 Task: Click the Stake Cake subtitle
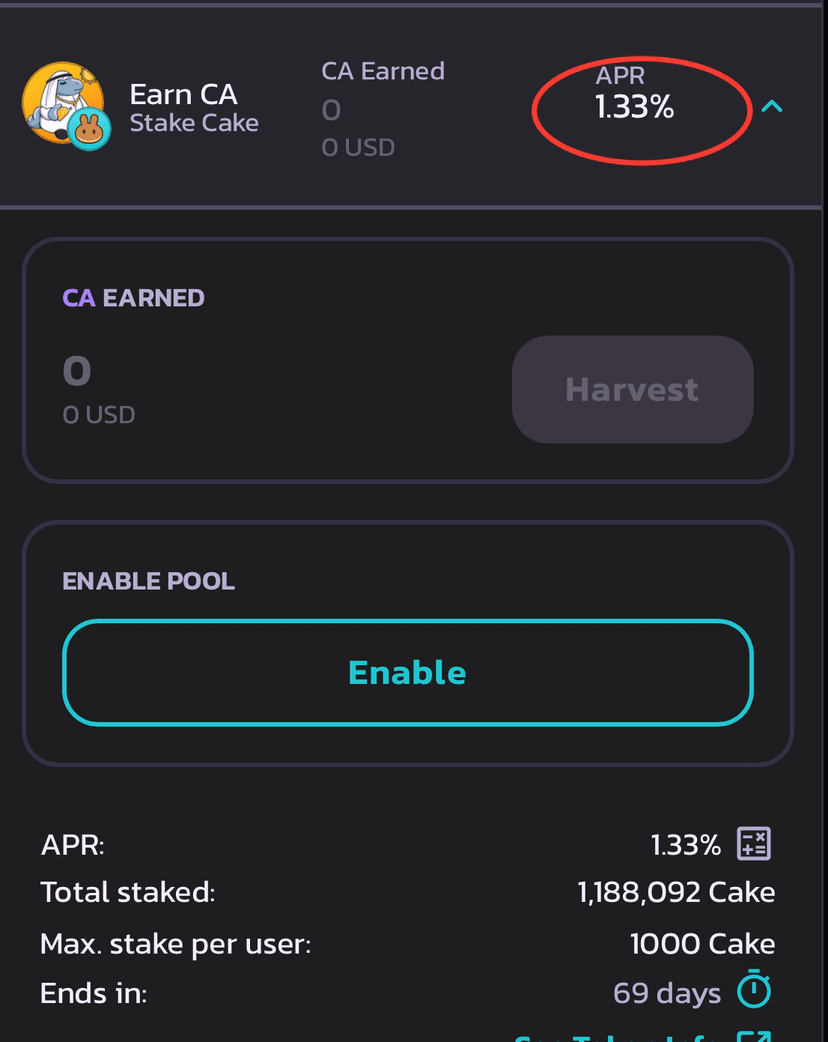click(194, 123)
